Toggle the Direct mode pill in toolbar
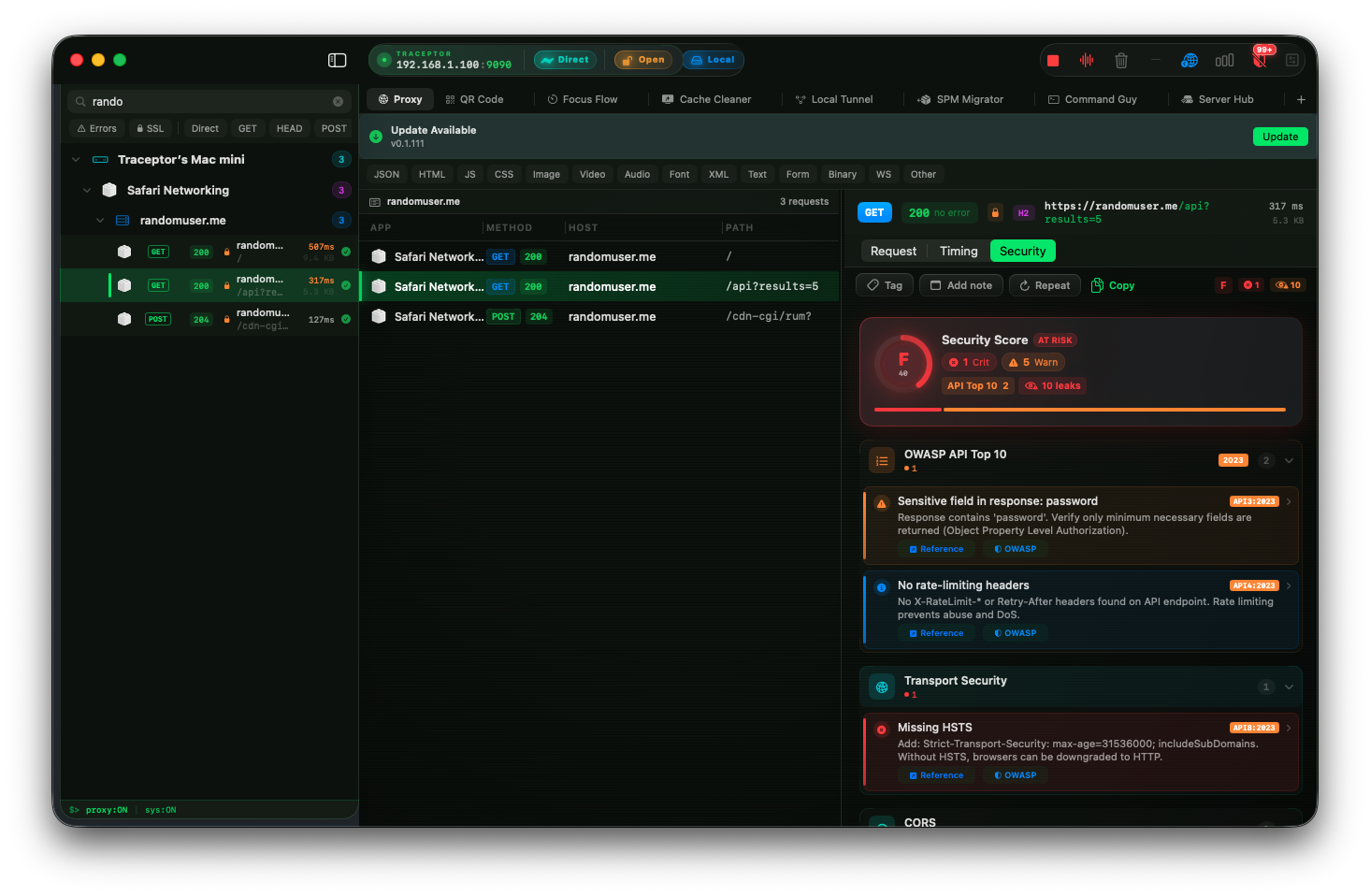Image resolution: width=1370 pixels, height=896 pixels. pos(565,60)
